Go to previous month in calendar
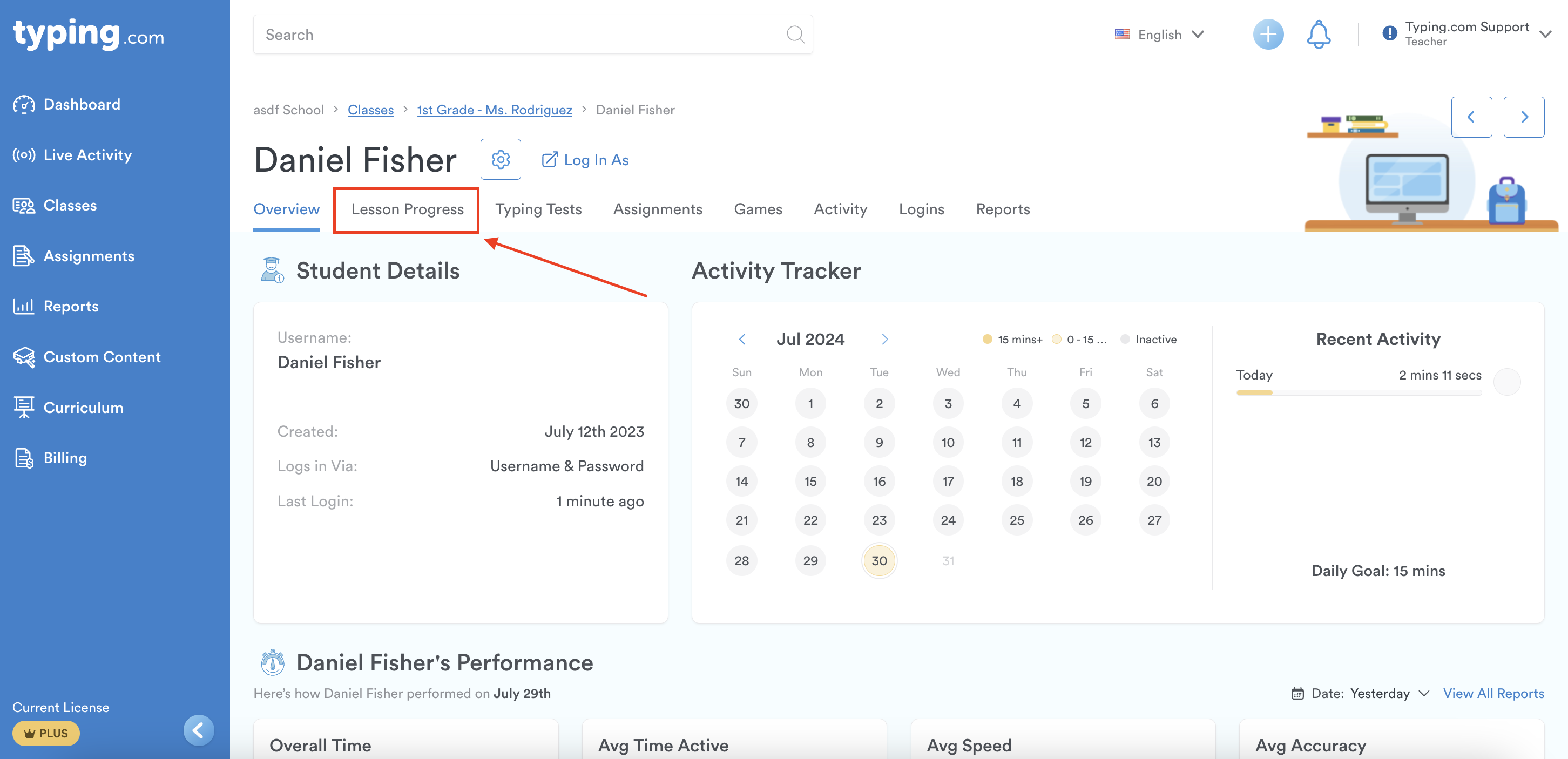Image resolution: width=1568 pixels, height=759 pixels. (742, 339)
